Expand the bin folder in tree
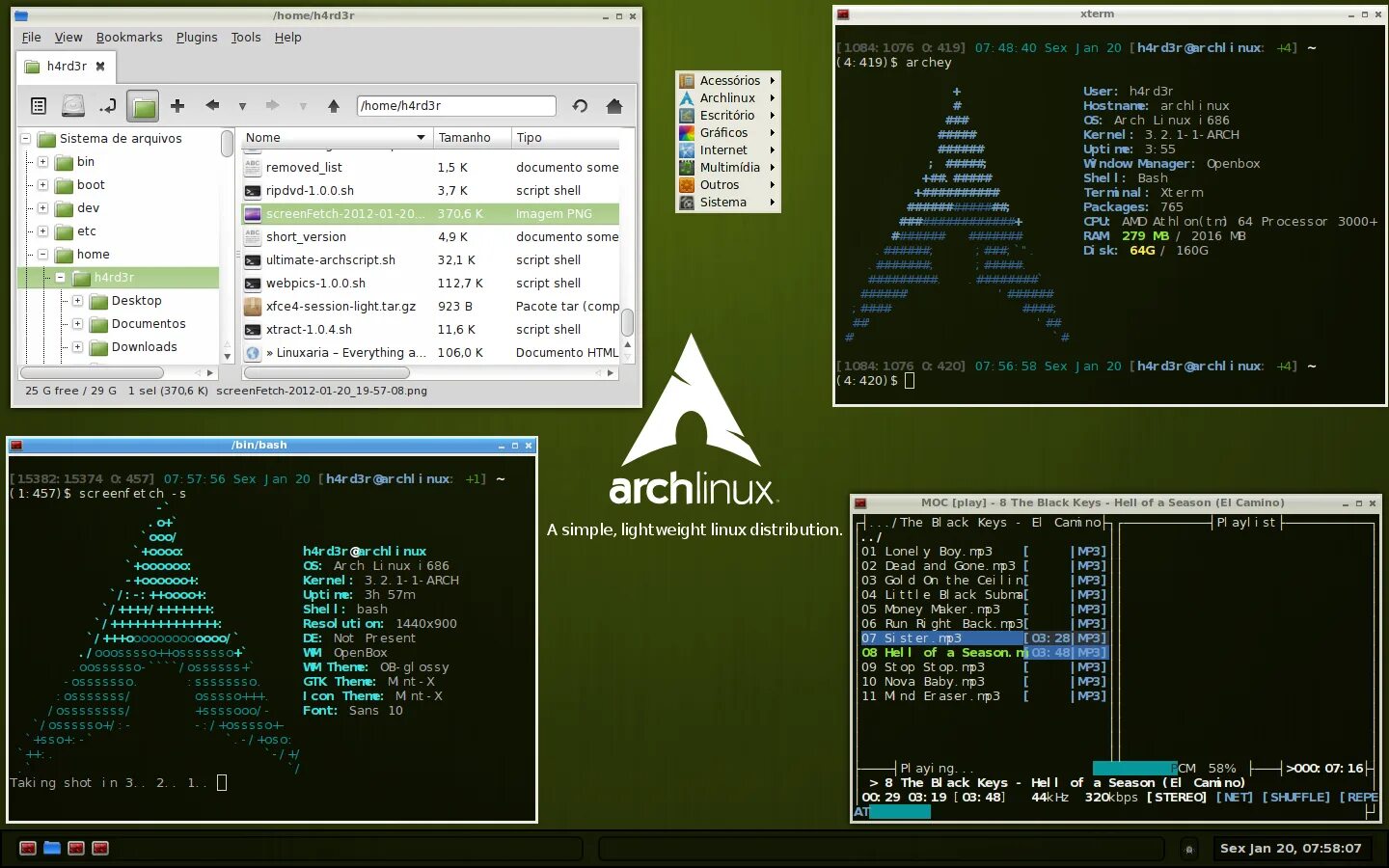Screen dimensions: 1389x868 (x=43, y=162)
